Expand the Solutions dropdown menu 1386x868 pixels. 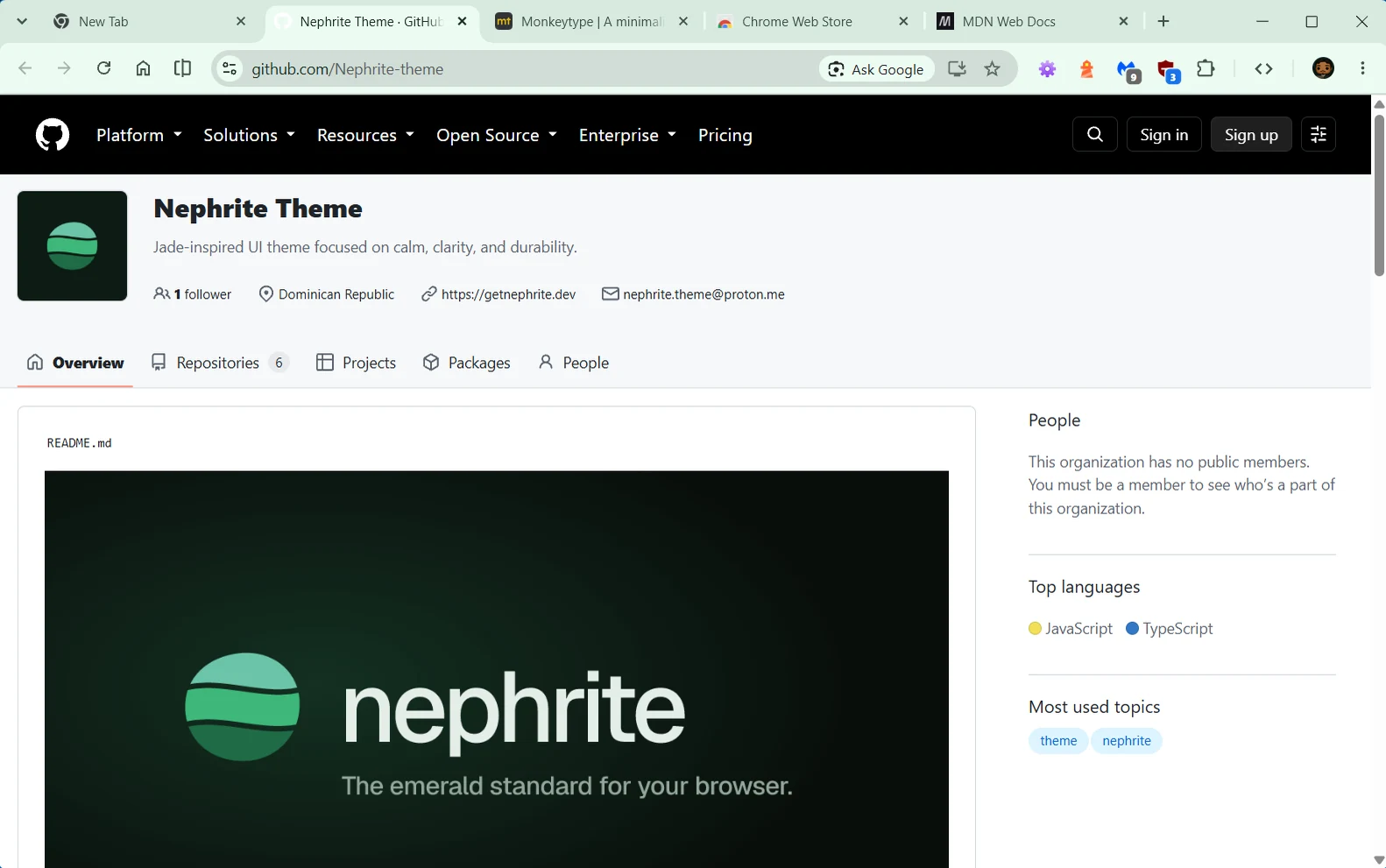coord(249,135)
